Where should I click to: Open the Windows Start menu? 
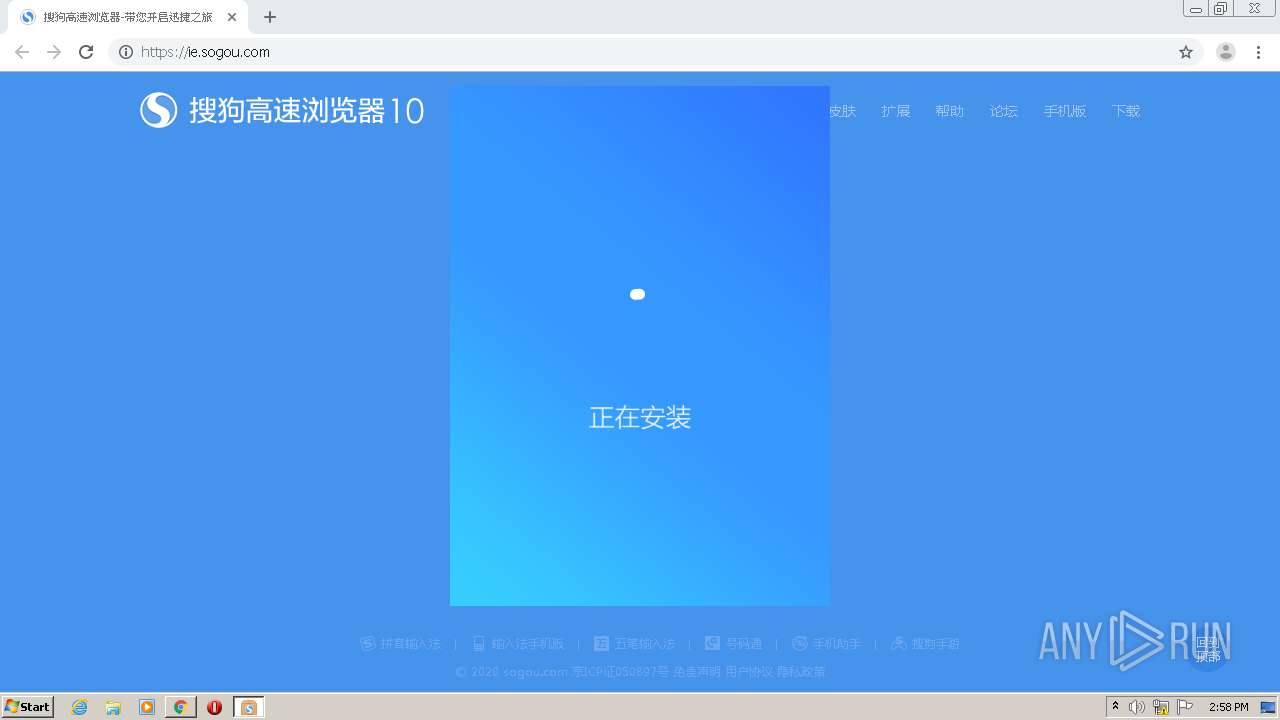coord(27,706)
